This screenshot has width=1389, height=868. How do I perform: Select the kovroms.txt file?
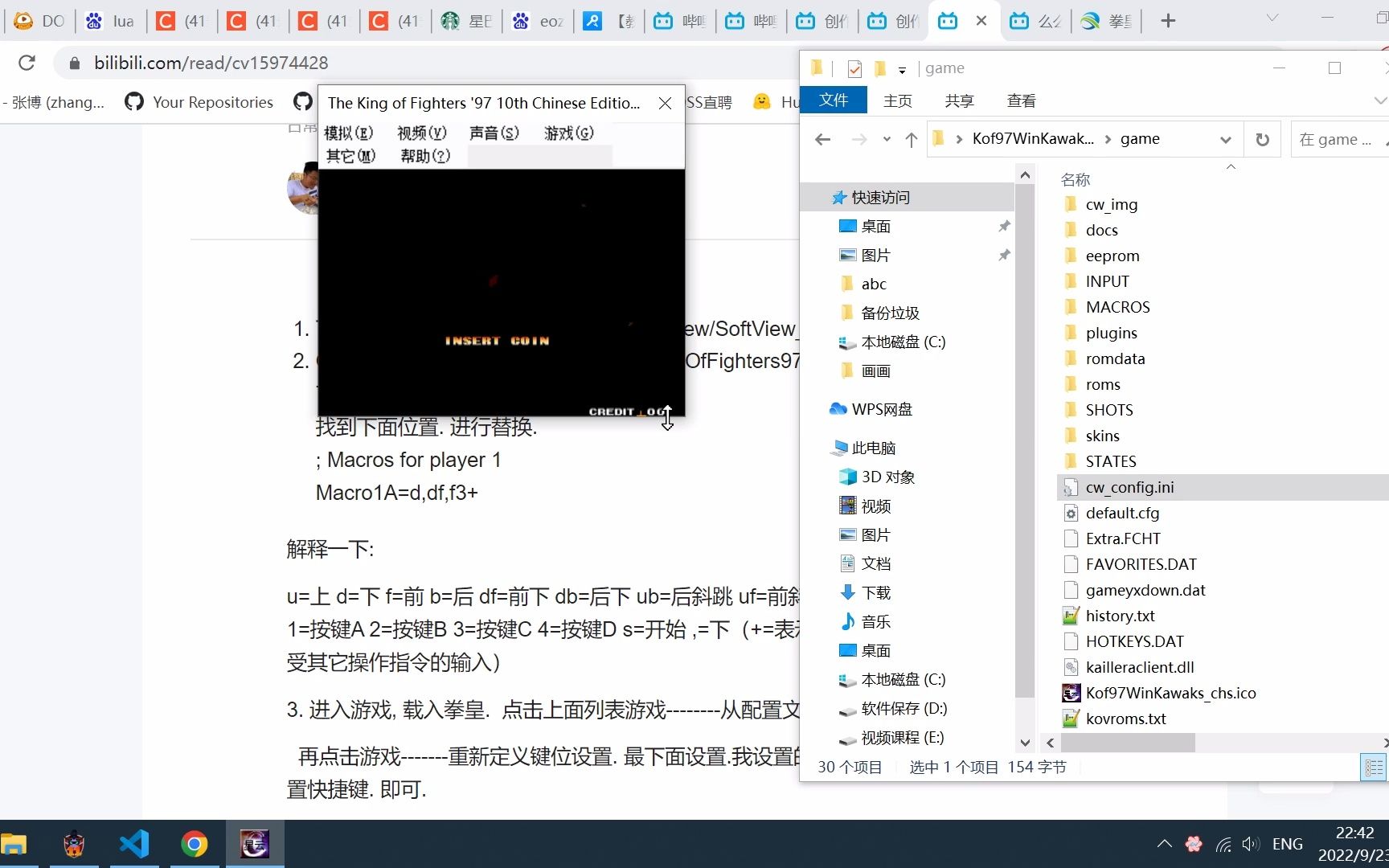click(x=1125, y=719)
